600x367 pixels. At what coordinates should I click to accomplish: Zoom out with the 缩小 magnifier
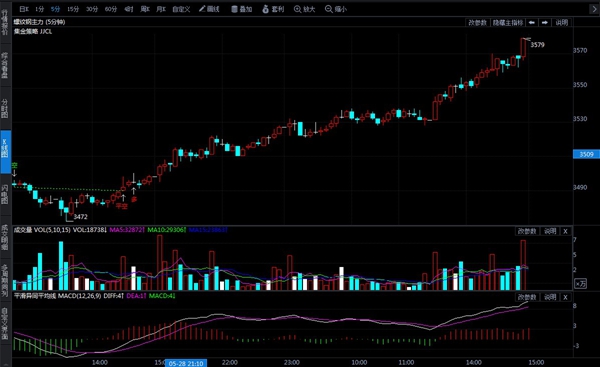click(336, 9)
